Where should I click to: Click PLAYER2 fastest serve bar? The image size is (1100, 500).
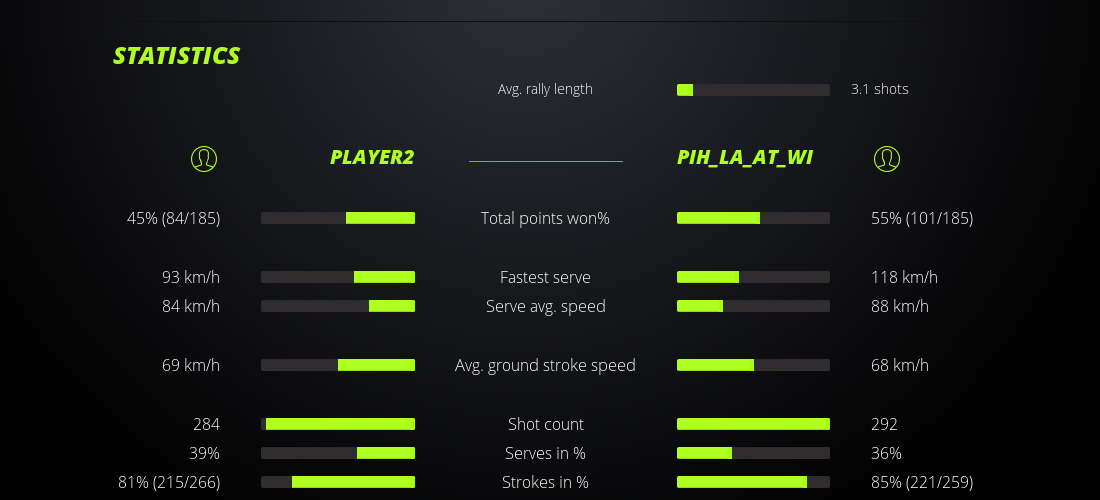coord(338,277)
